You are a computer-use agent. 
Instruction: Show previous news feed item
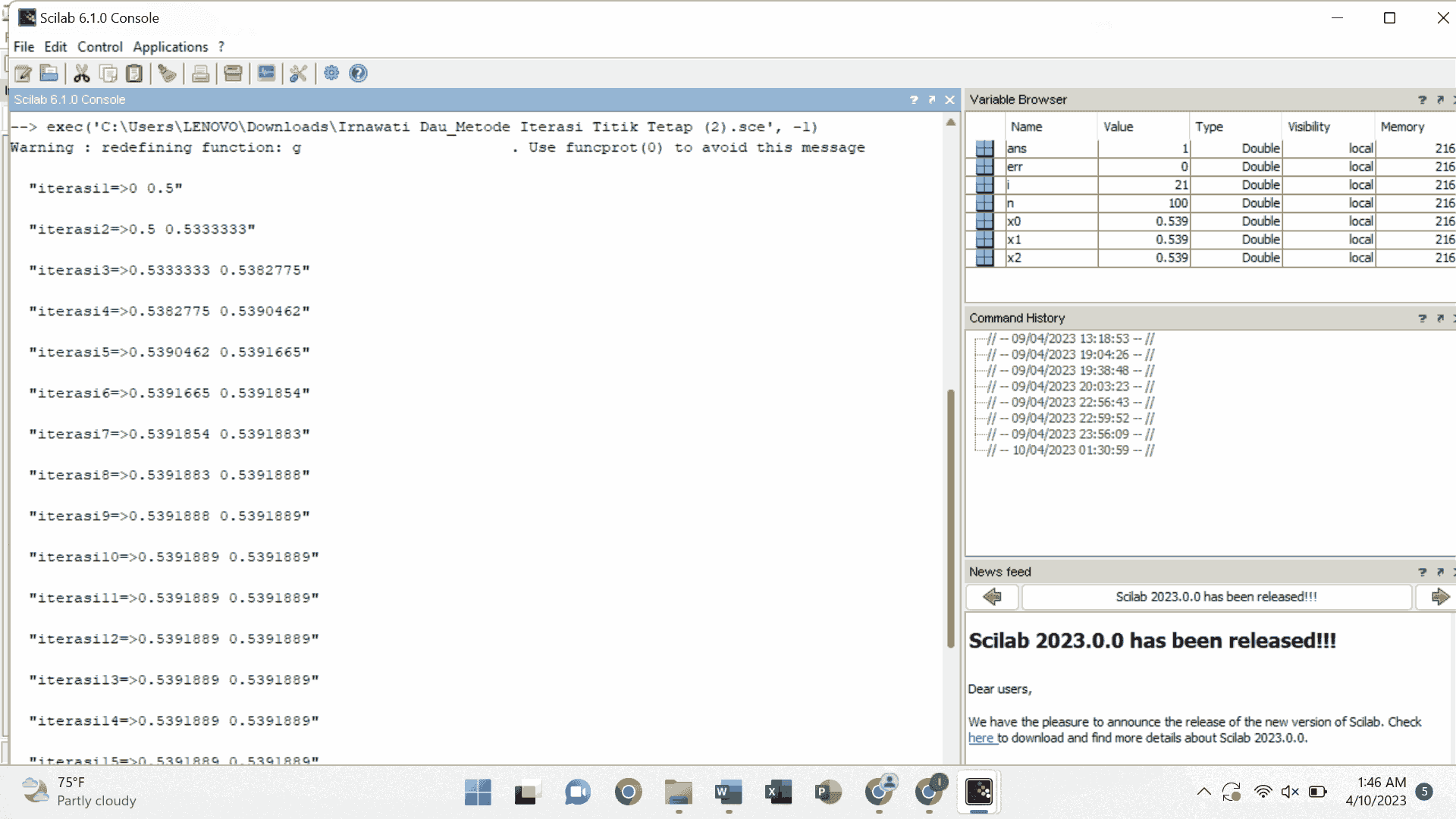point(992,597)
